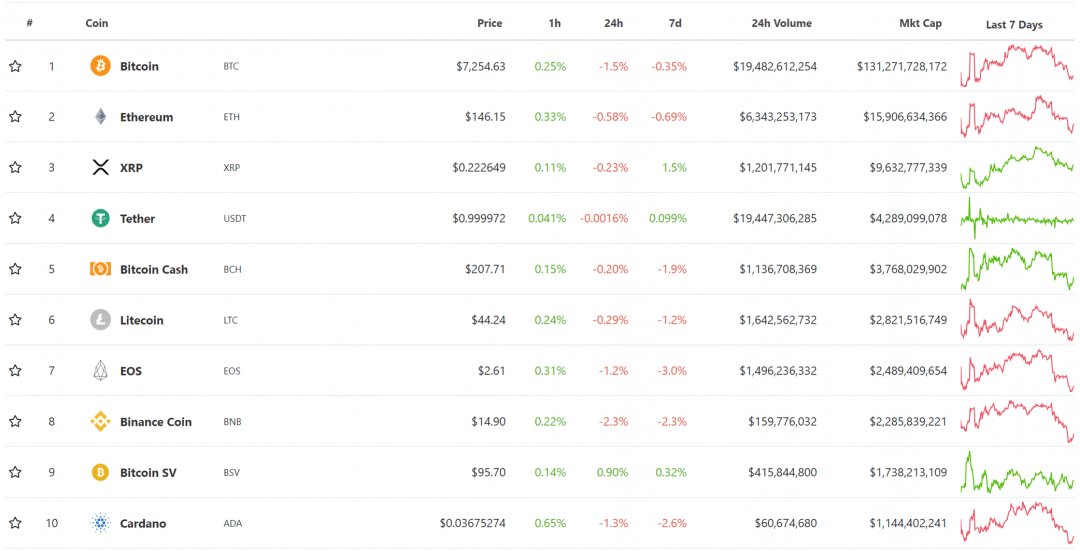
Task: Click XRP 7d change 1.5%
Action: click(674, 167)
